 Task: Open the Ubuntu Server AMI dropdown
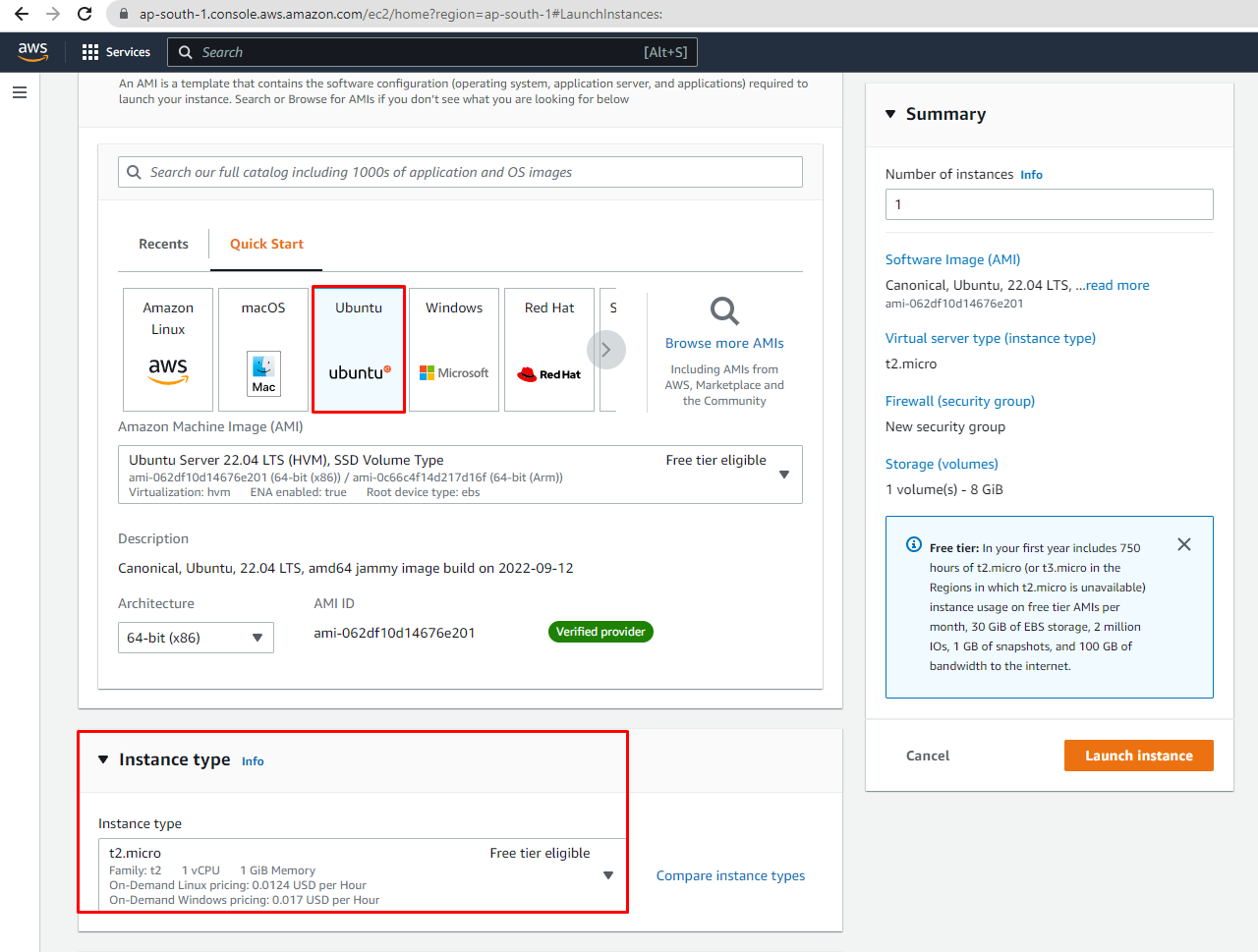(783, 475)
